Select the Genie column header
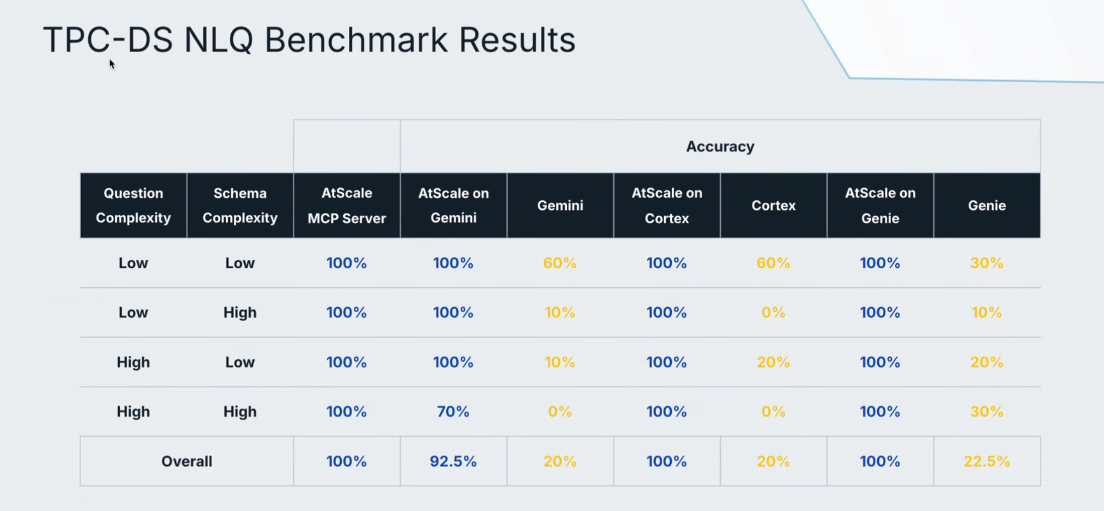 click(x=987, y=206)
